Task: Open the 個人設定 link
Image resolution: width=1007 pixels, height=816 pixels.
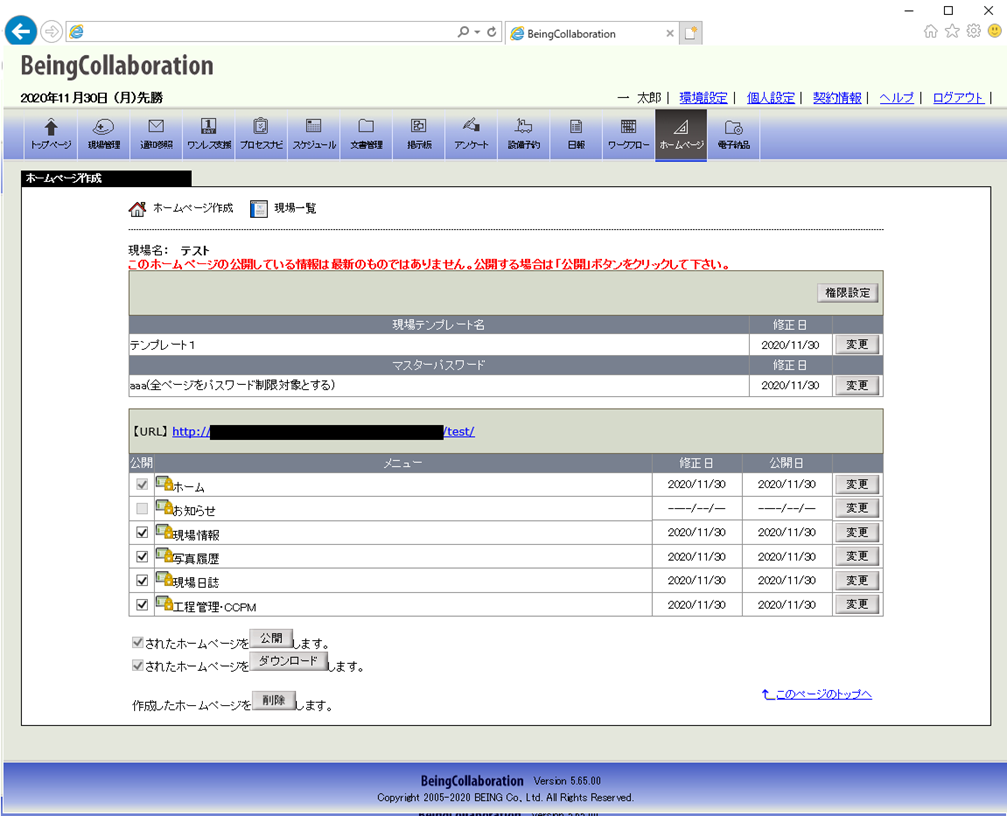Action: tap(771, 98)
